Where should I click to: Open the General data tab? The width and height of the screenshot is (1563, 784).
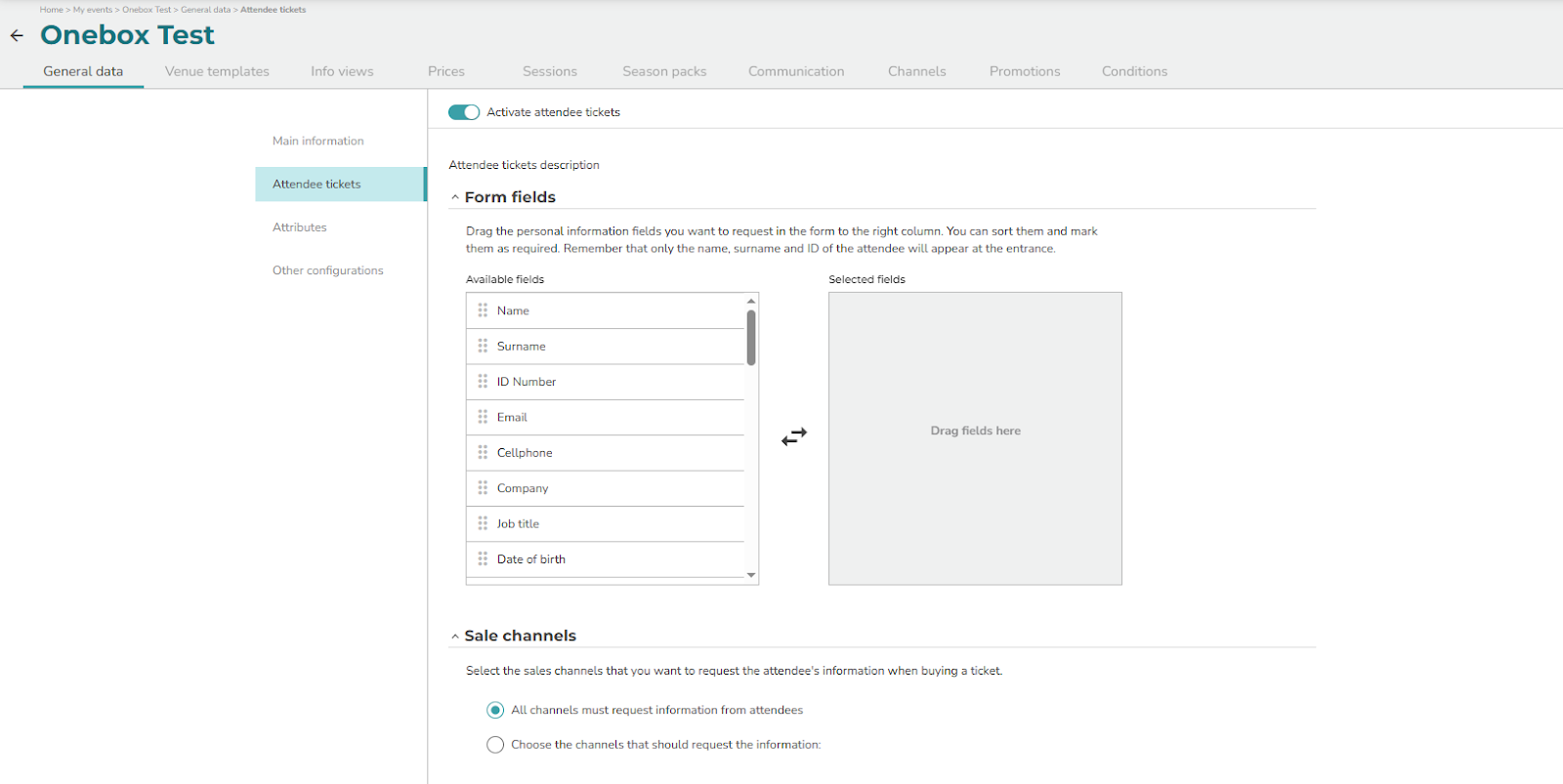(83, 71)
